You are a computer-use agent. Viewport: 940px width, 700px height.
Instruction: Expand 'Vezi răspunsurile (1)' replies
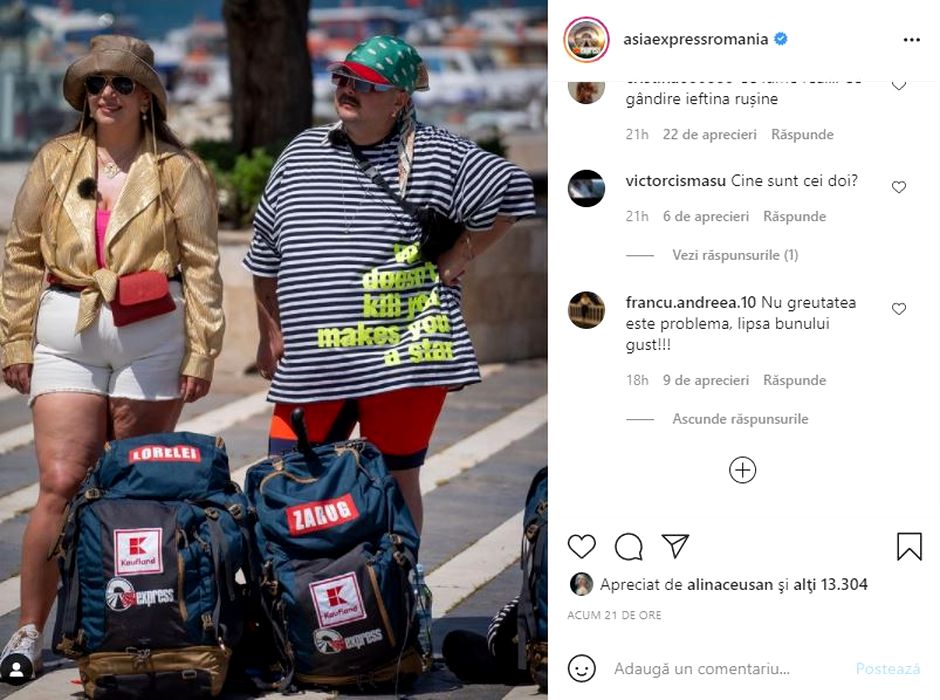[x=735, y=255]
